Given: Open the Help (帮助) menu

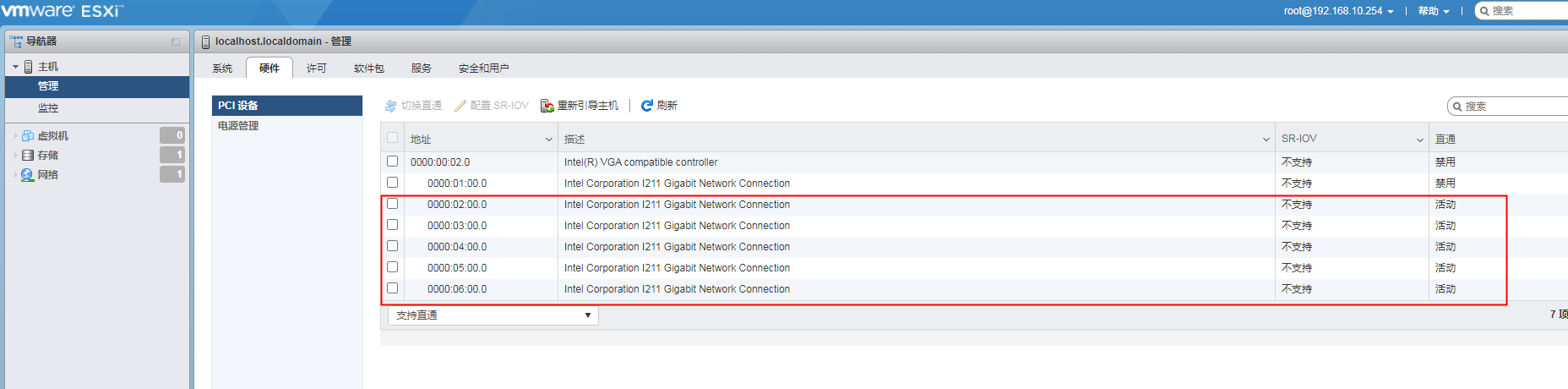Looking at the screenshot, I should point(1433,11).
